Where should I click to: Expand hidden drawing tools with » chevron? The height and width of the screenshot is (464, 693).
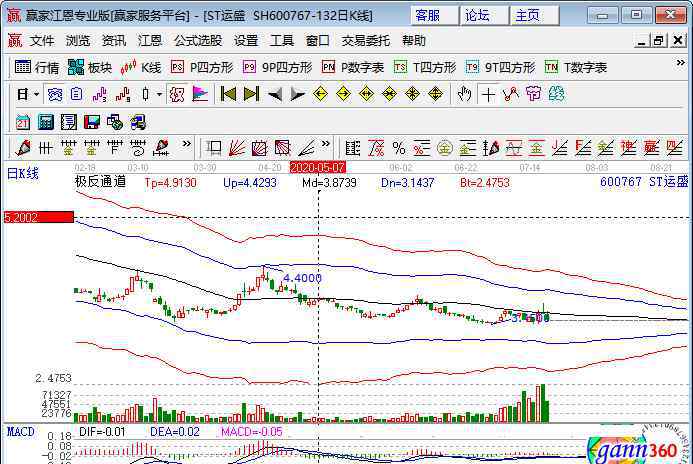coord(188,148)
